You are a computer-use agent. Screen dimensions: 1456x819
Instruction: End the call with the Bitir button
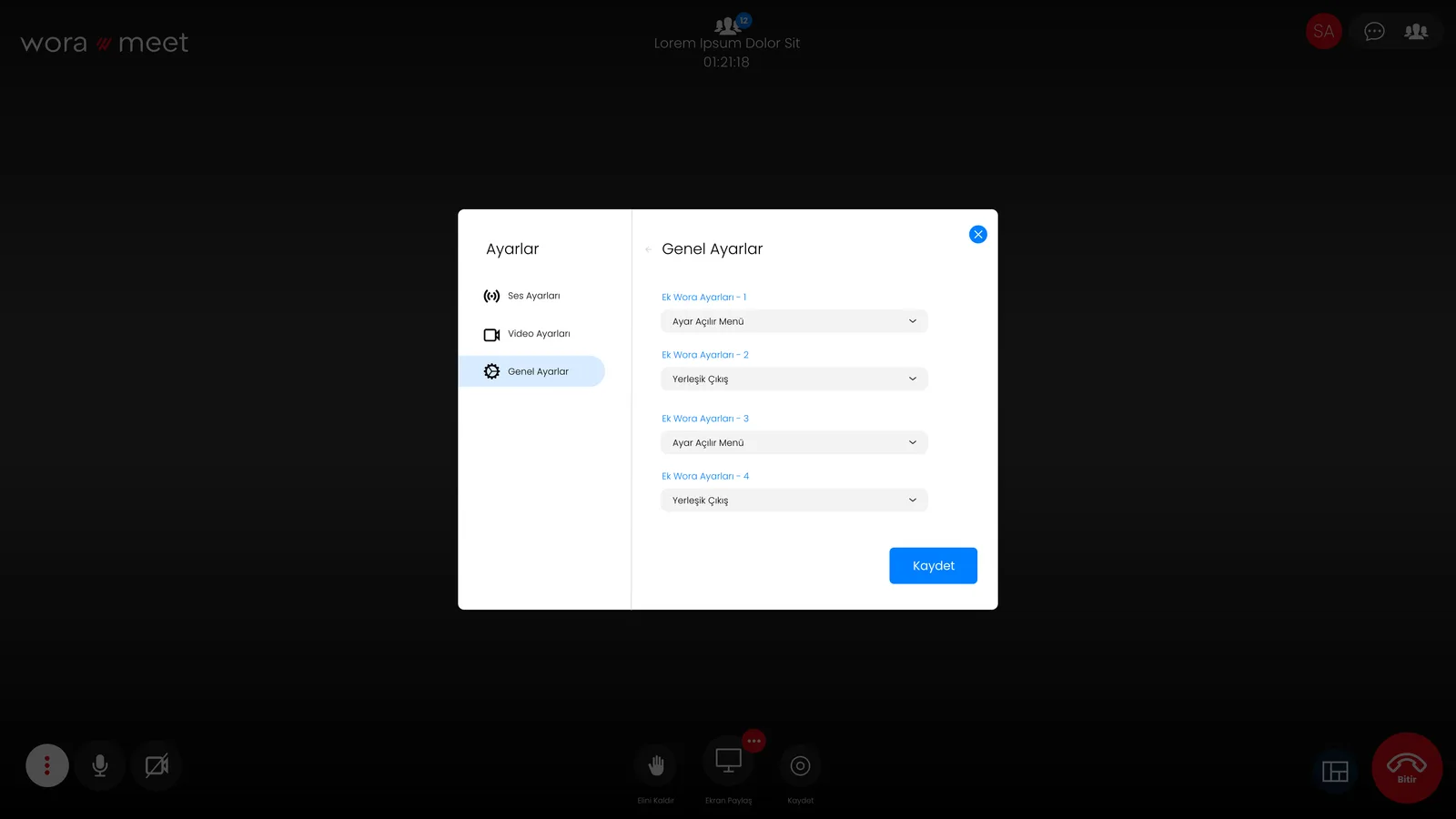(x=1407, y=768)
